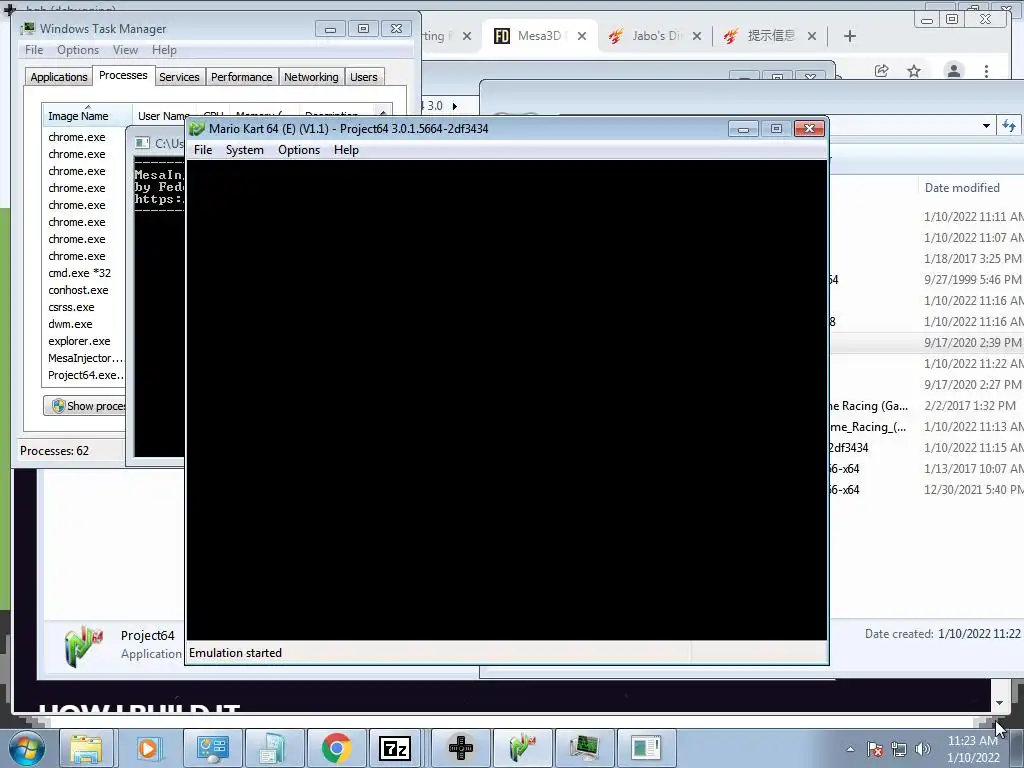Sort files by Date modified column

[x=962, y=187]
